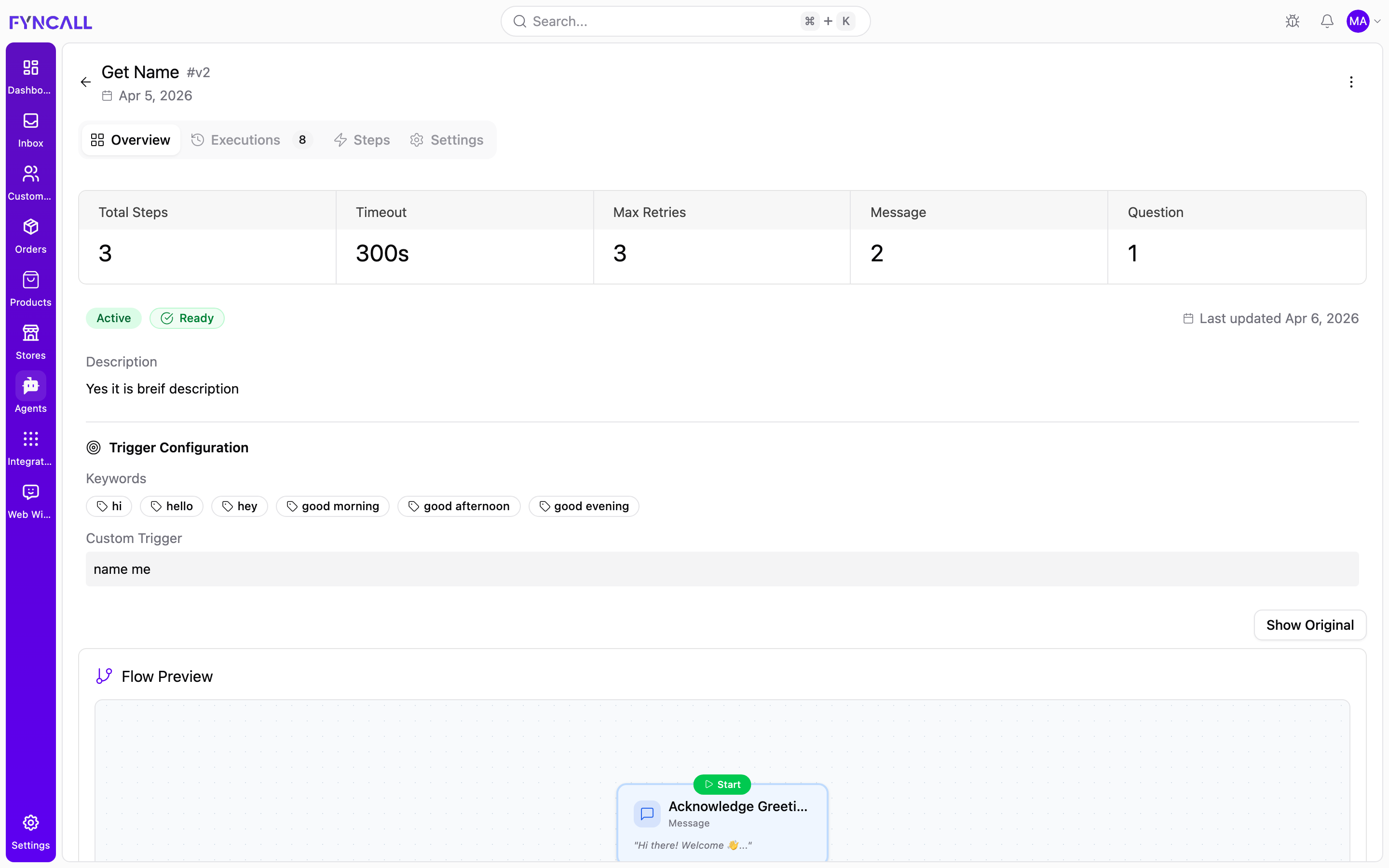Click the MA user avatar

(1358, 21)
